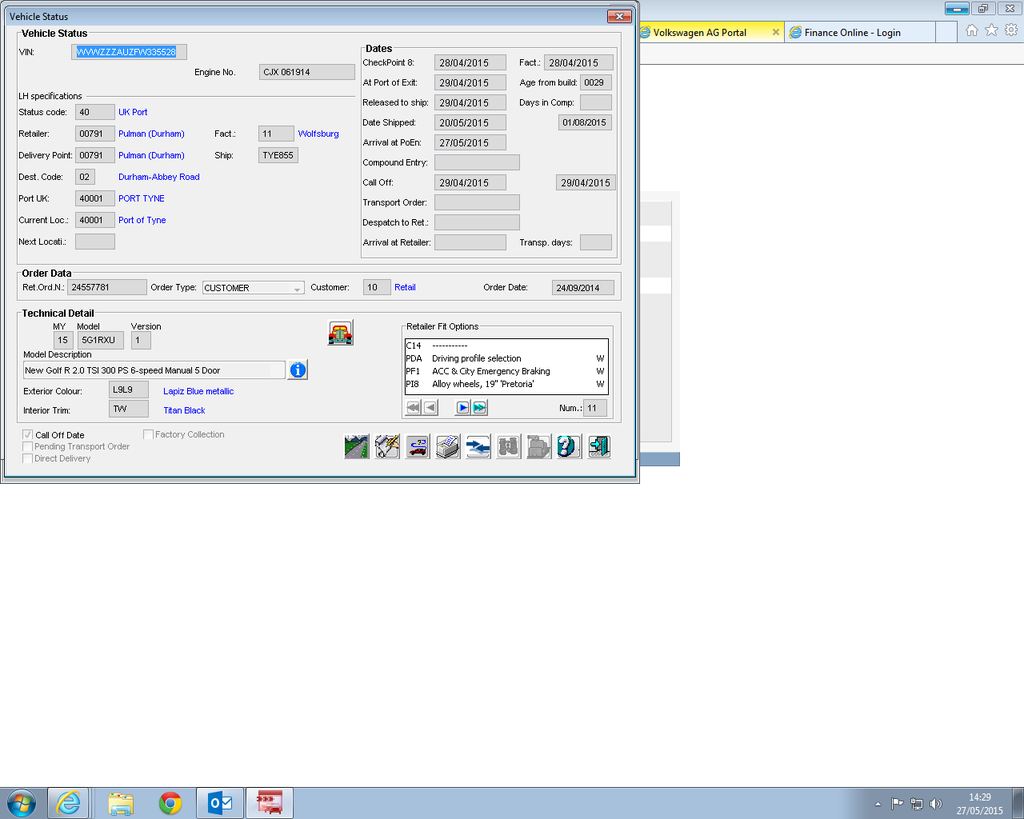This screenshot has width=1024, height=819.
Task: Open browser Favorites star icon
Action: coord(991,30)
